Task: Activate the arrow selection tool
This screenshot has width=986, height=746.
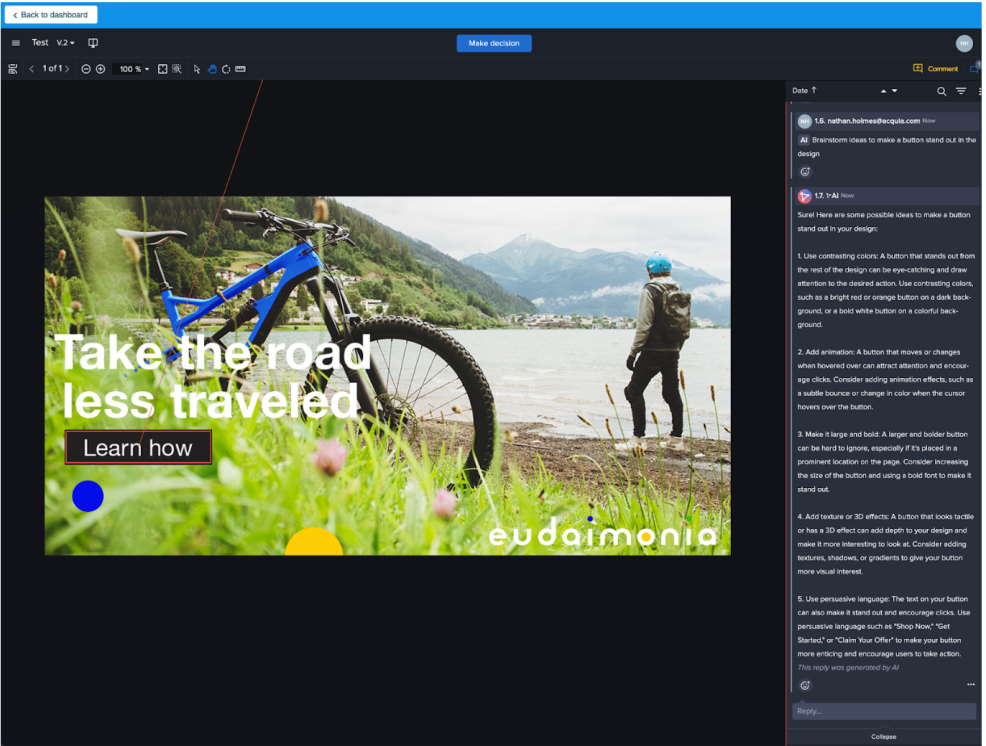Action: [x=196, y=68]
